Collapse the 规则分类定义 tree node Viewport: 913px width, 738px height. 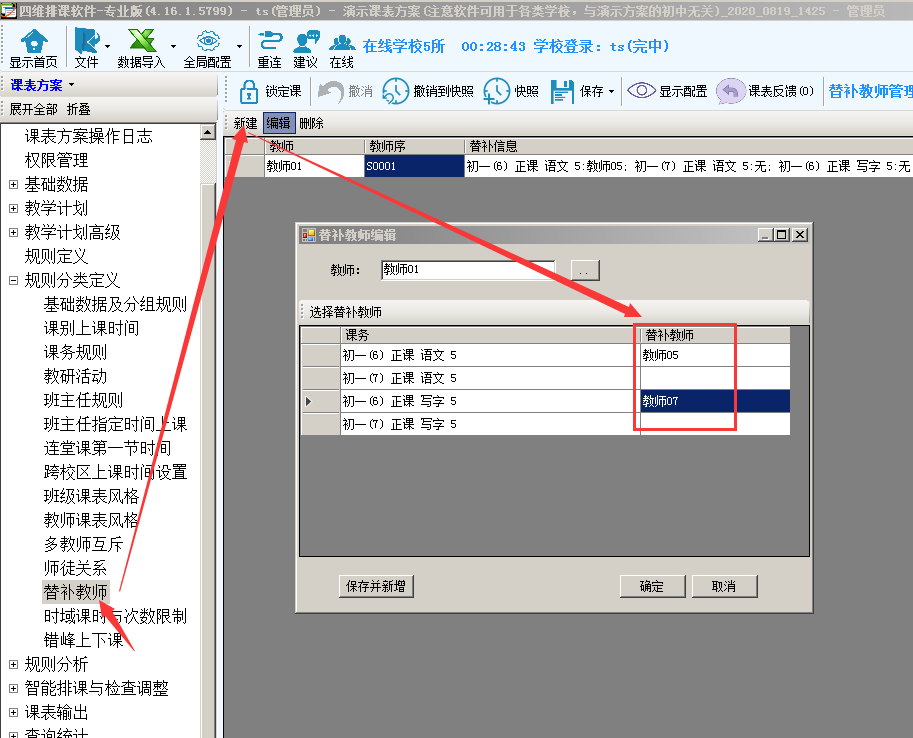click(13, 281)
